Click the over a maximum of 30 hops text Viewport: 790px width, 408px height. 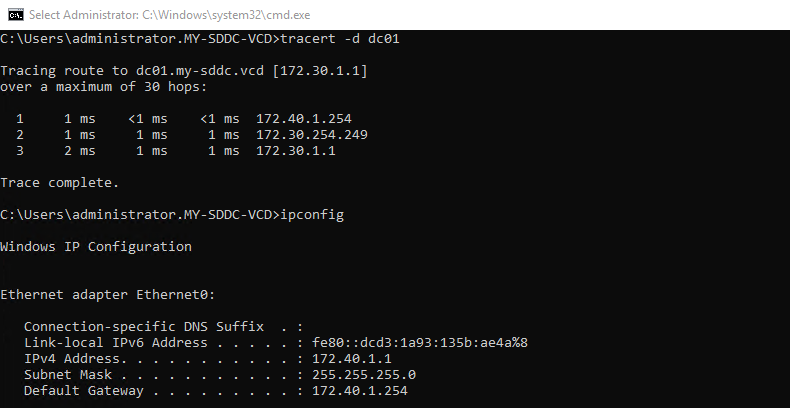coord(104,87)
